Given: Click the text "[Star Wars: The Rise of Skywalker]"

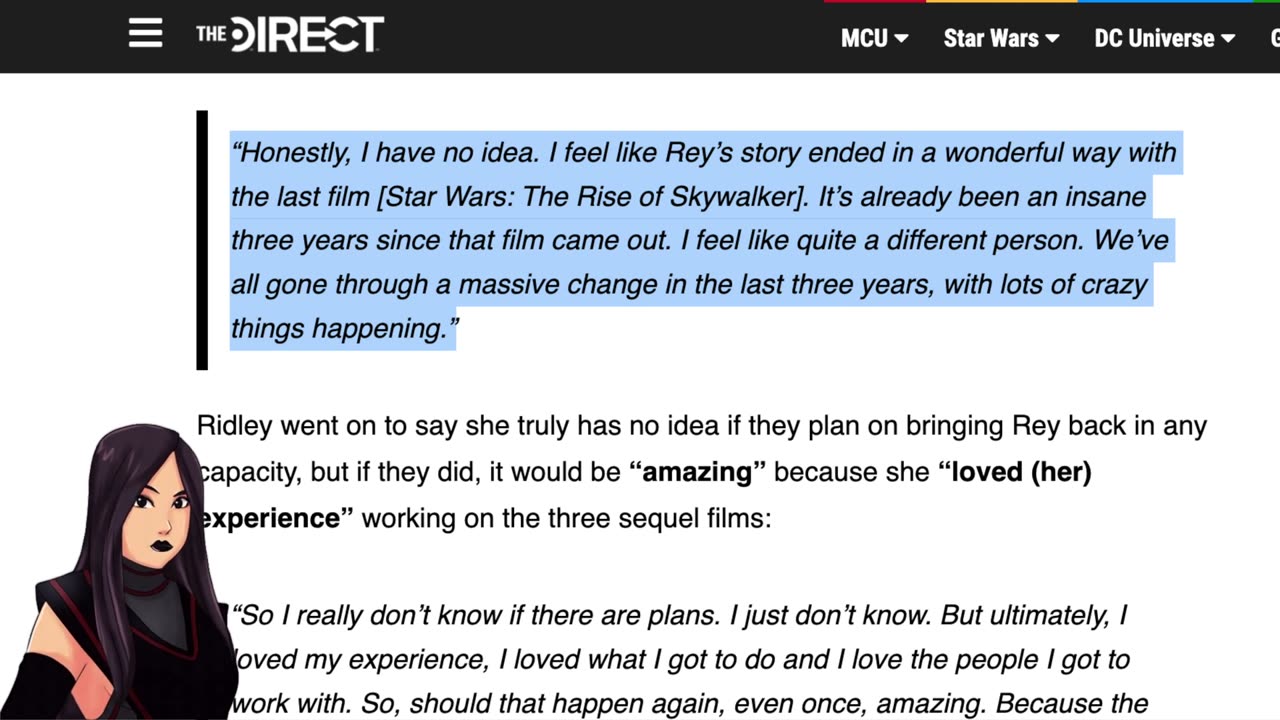Looking at the screenshot, I should 592,196.
